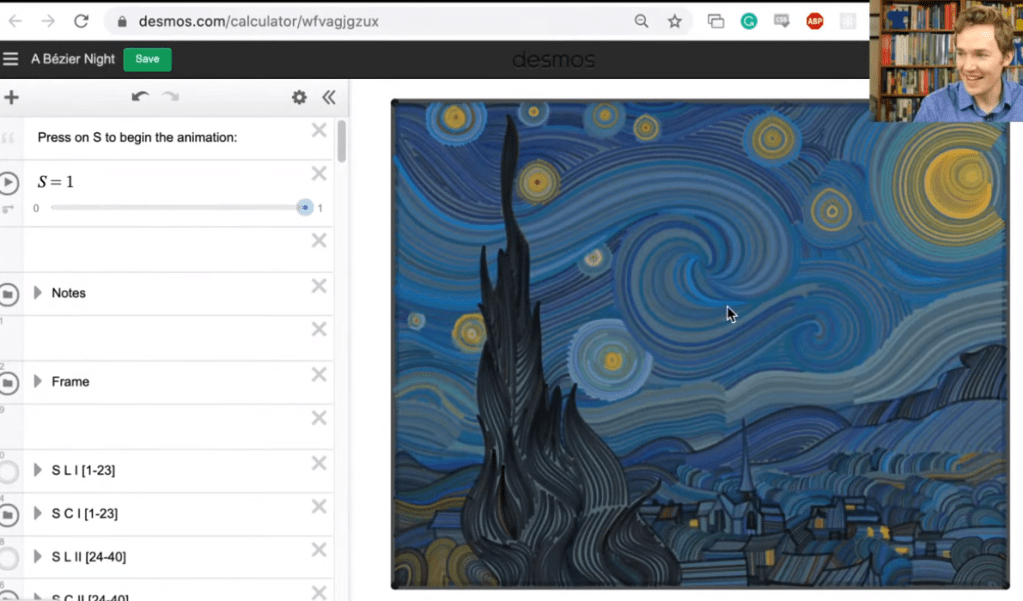Click the S slider handle
The width and height of the screenshot is (1023, 601).
[x=305, y=208]
